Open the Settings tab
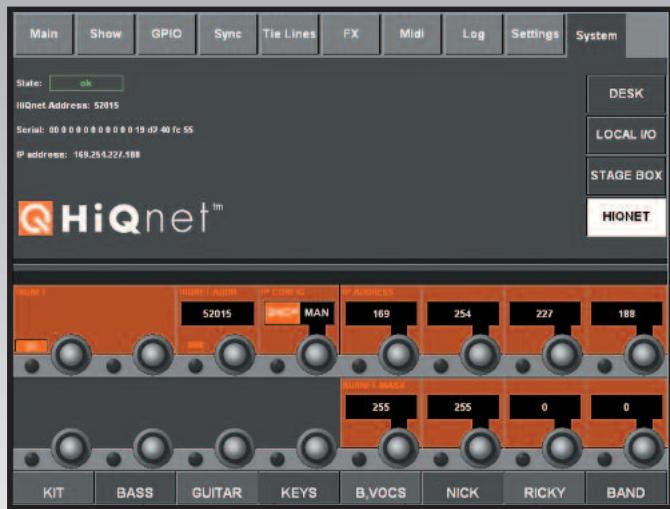The height and width of the screenshot is (509, 670). (535, 34)
